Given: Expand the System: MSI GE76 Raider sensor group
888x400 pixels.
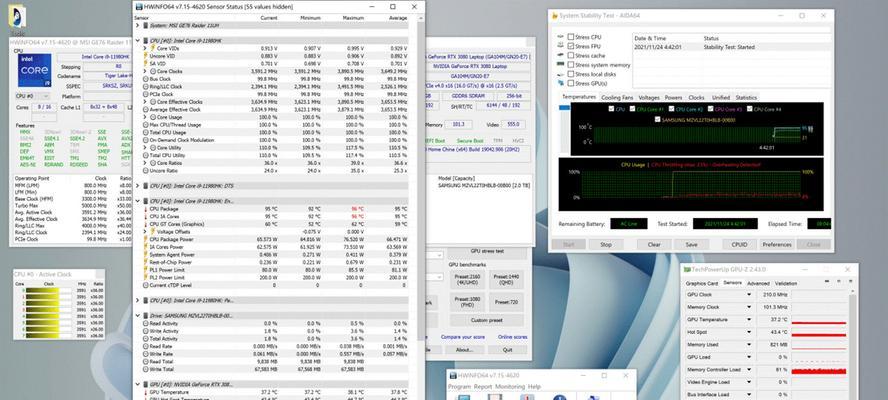Looking at the screenshot, I should [137, 25].
